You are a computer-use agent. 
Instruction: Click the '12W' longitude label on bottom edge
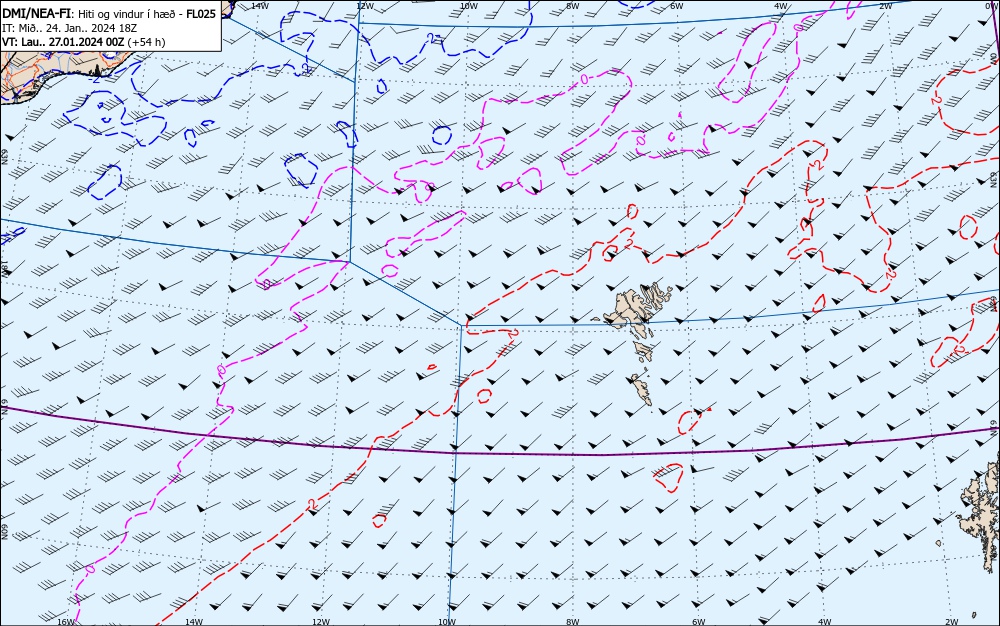coord(321,622)
